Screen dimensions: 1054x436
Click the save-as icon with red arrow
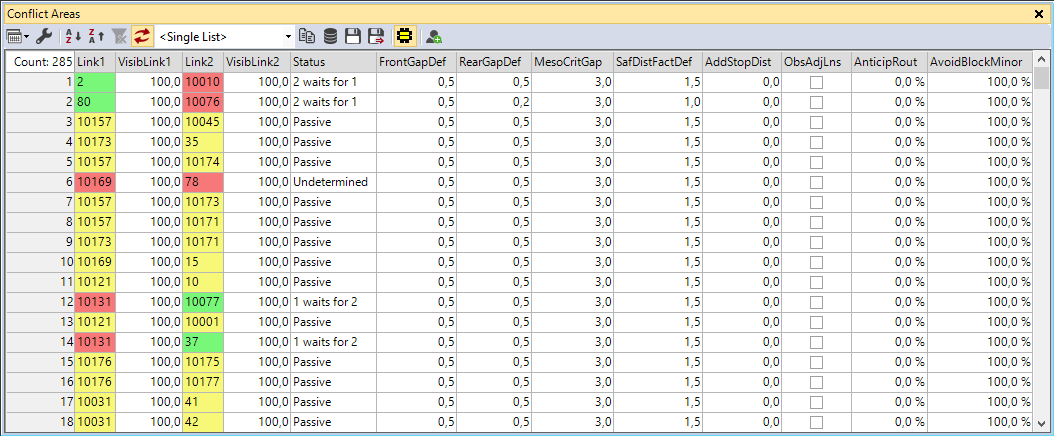point(377,36)
